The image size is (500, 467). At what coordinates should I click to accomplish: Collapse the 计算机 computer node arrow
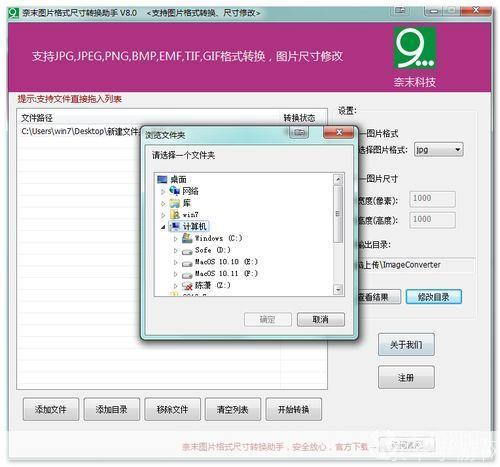tap(163, 227)
